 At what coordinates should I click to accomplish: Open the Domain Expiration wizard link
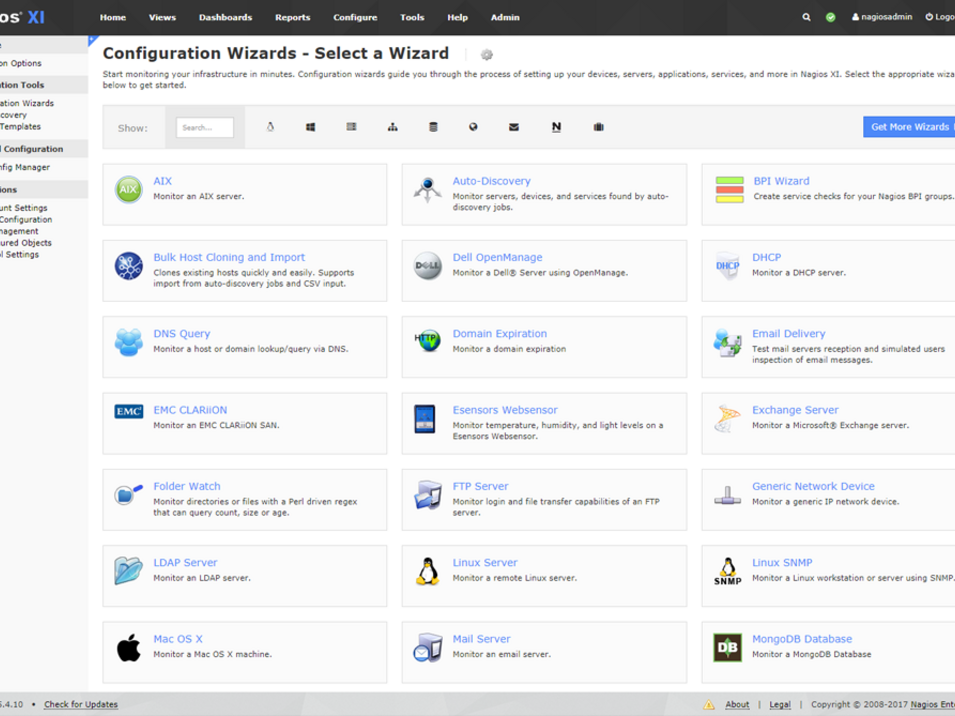pyautogui.click(x=499, y=334)
